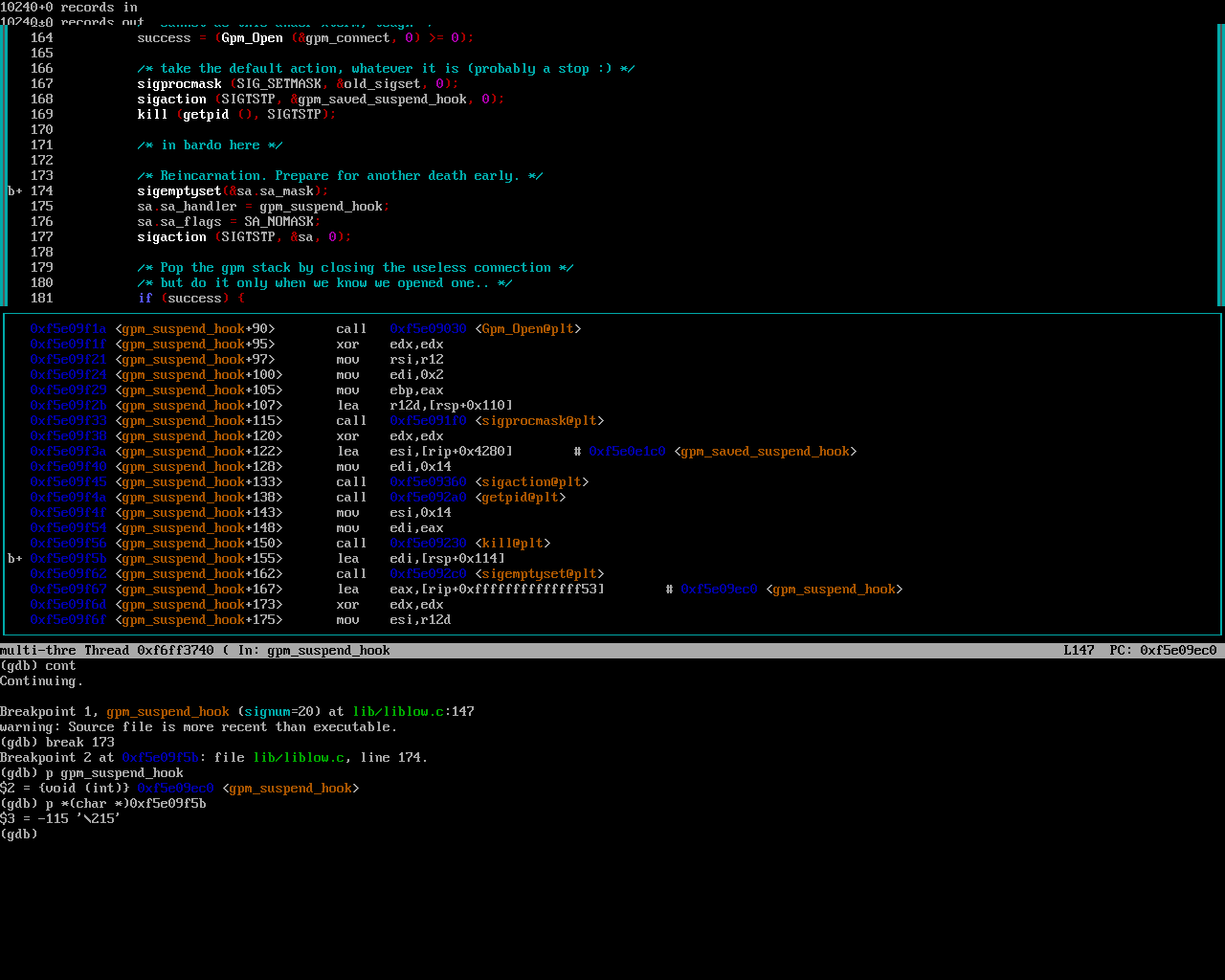Click the Gpm_Open call in source line 164
This screenshot has height=980, width=1225.
[x=252, y=38]
